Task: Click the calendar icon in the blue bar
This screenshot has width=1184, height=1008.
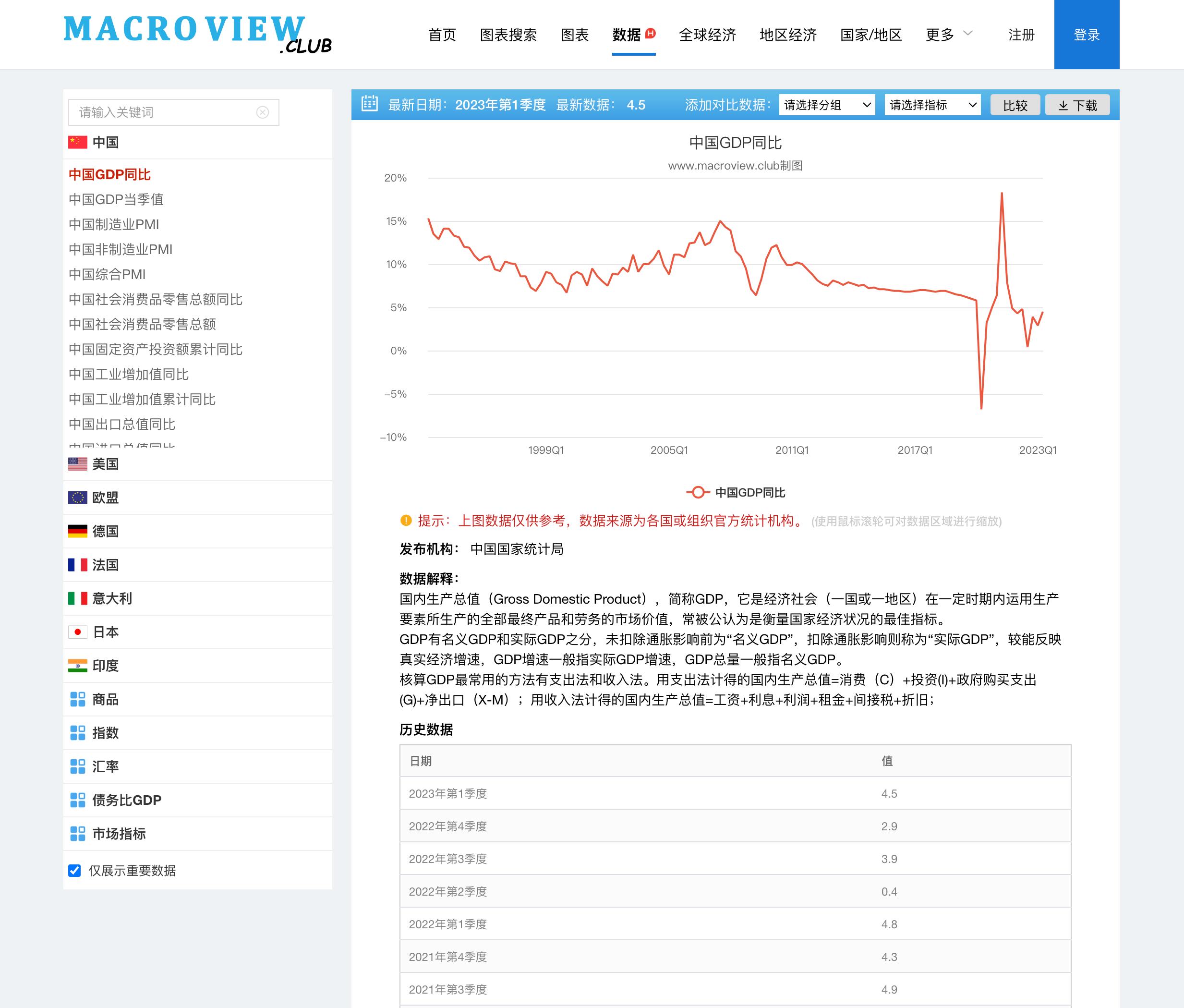Action: coord(370,104)
